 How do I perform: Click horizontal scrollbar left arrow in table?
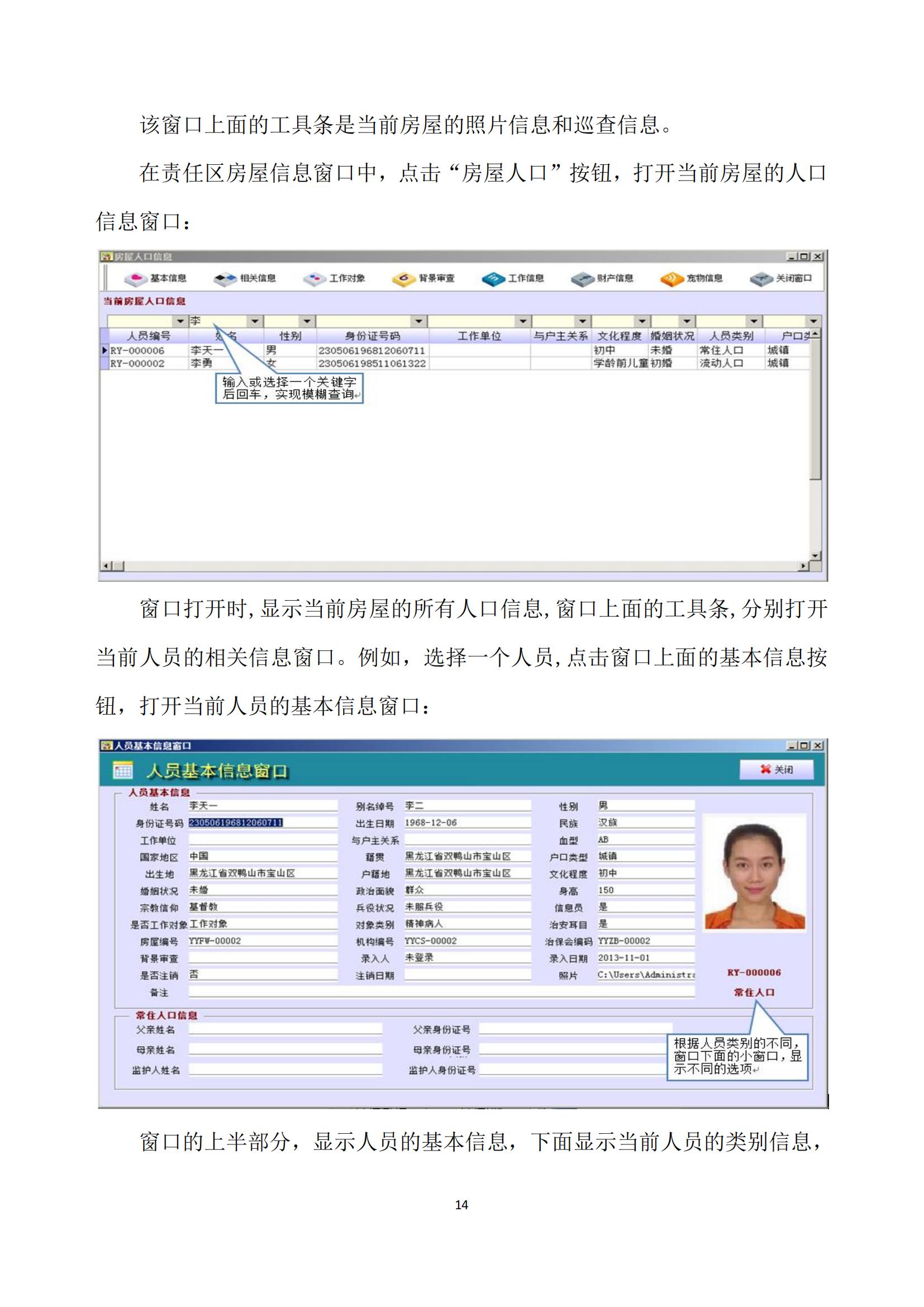(106, 566)
